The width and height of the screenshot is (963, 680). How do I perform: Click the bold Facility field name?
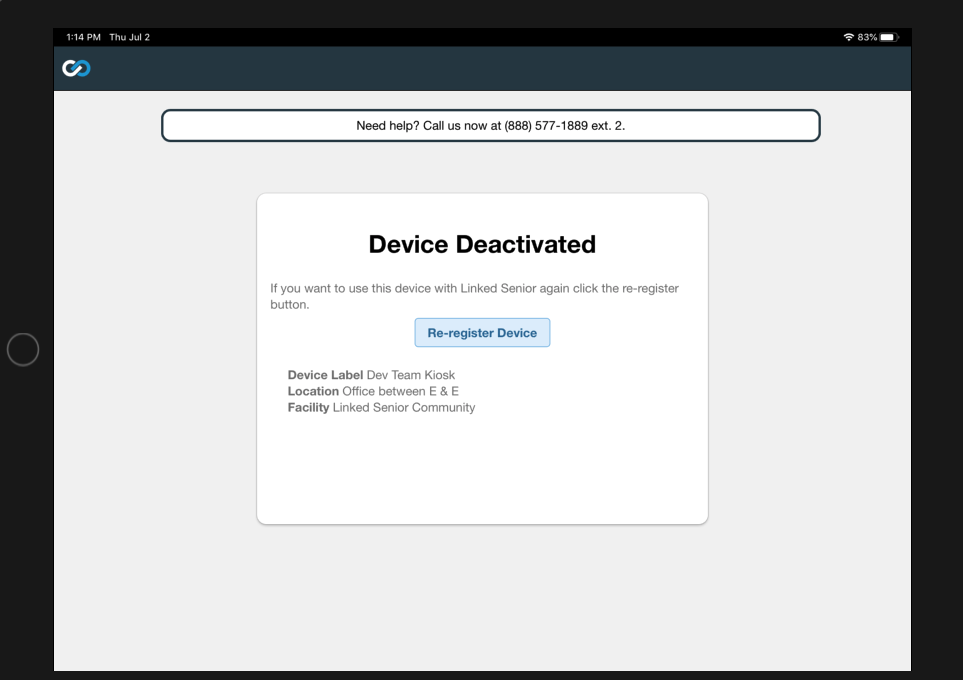point(308,408)
